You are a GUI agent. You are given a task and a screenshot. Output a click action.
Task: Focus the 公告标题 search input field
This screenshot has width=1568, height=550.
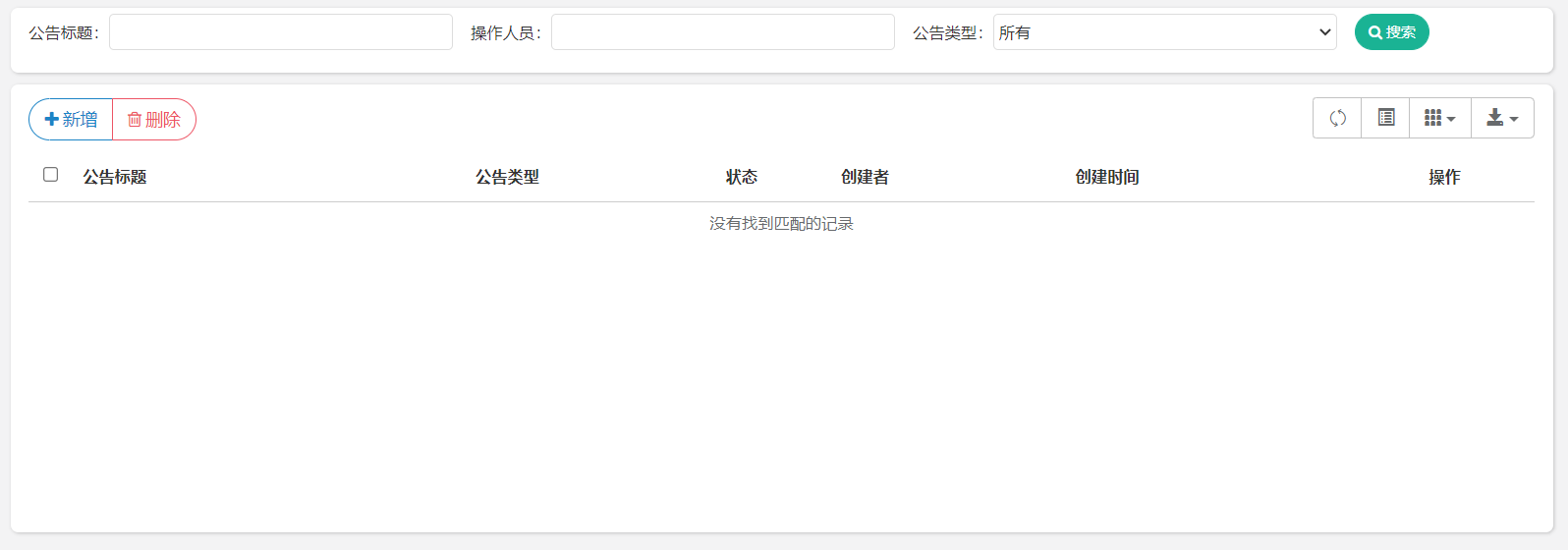(281, 32)
